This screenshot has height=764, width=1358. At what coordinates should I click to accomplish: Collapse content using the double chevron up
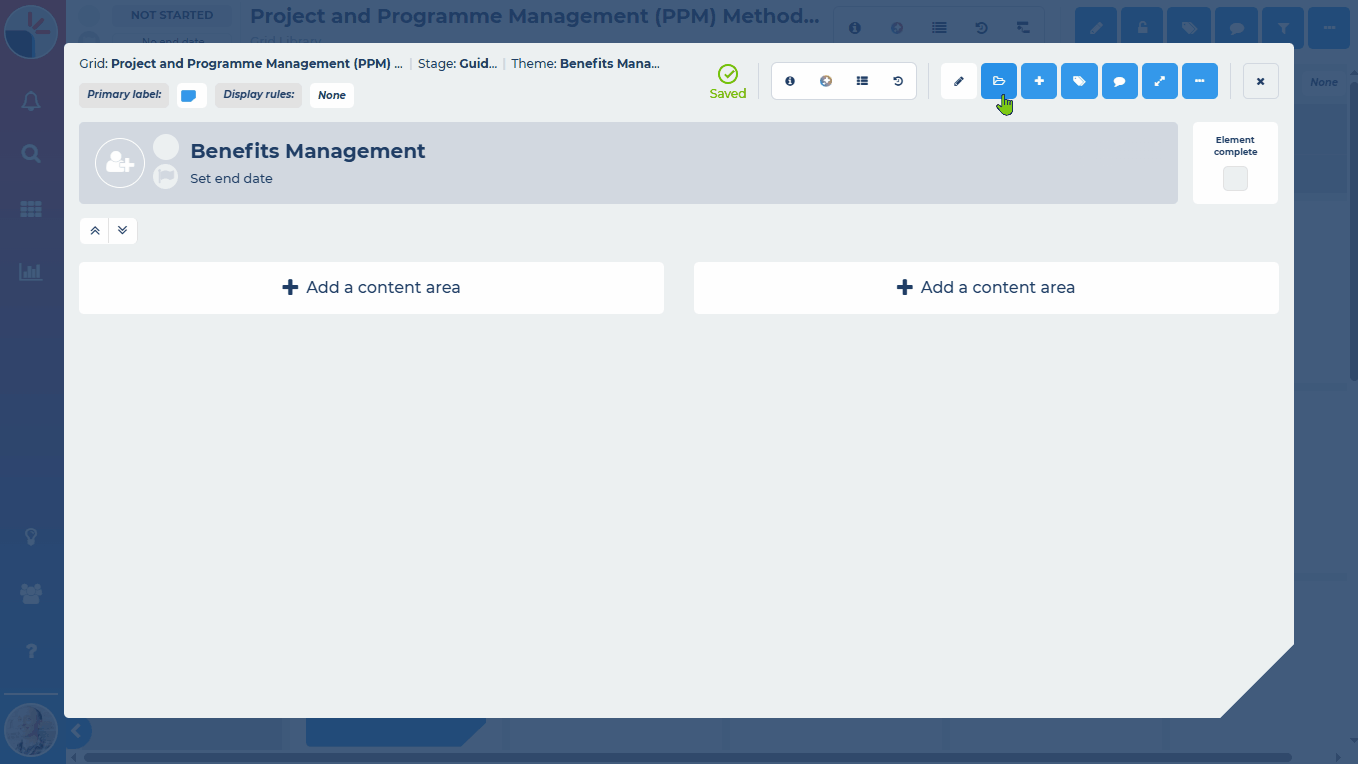(x=94, y=230)
